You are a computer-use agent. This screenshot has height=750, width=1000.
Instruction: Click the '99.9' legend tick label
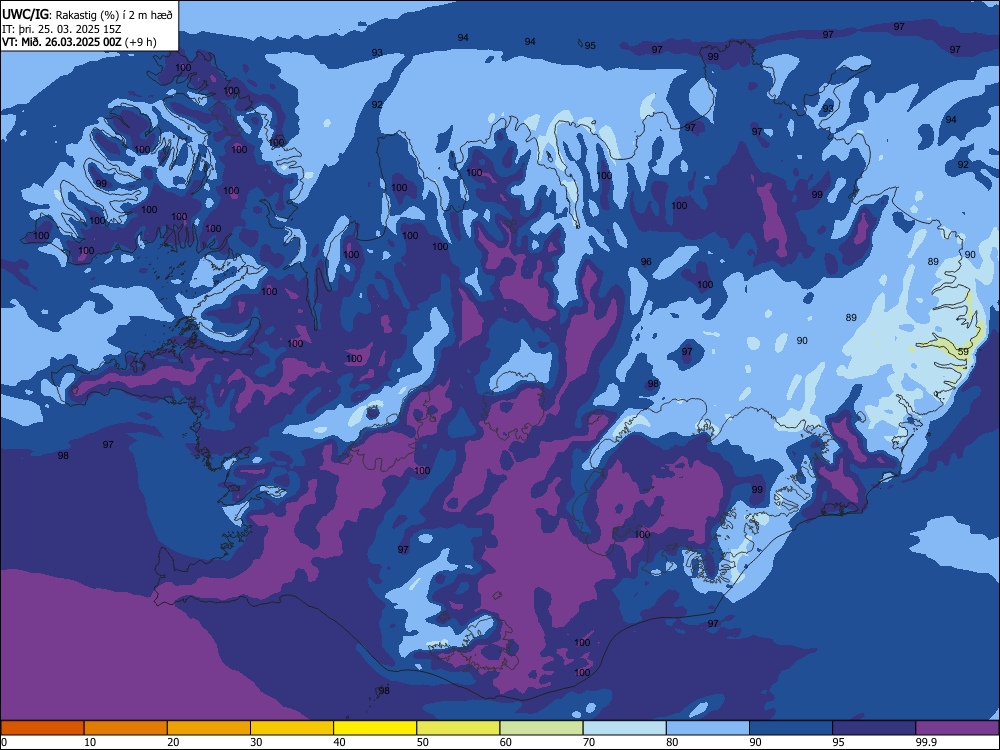click(925, 742)
